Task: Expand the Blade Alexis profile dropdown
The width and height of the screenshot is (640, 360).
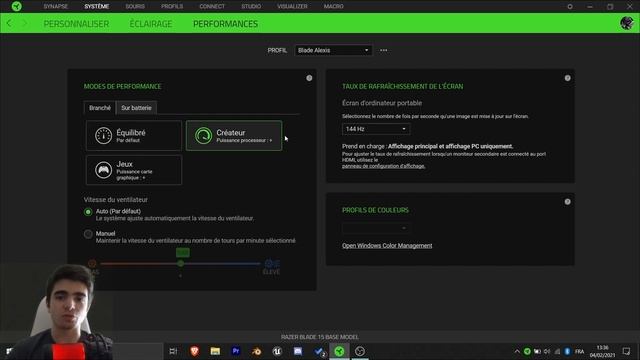Action: (333, 50)
